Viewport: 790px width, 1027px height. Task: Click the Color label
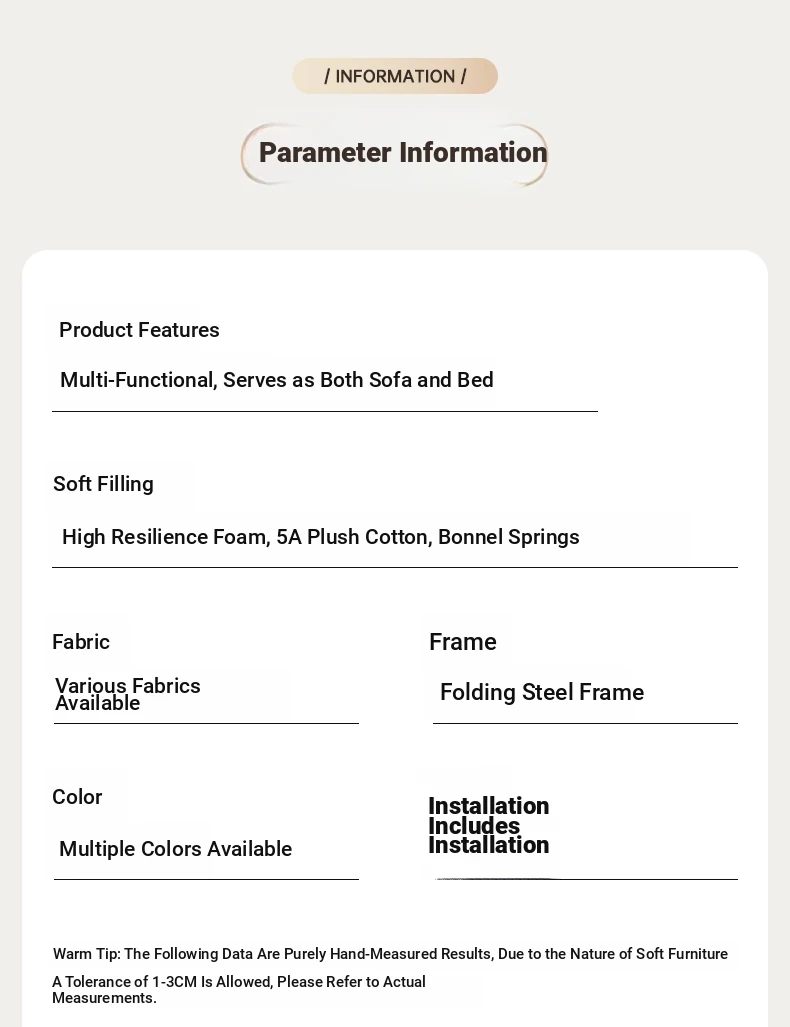[x=77, y=797]
